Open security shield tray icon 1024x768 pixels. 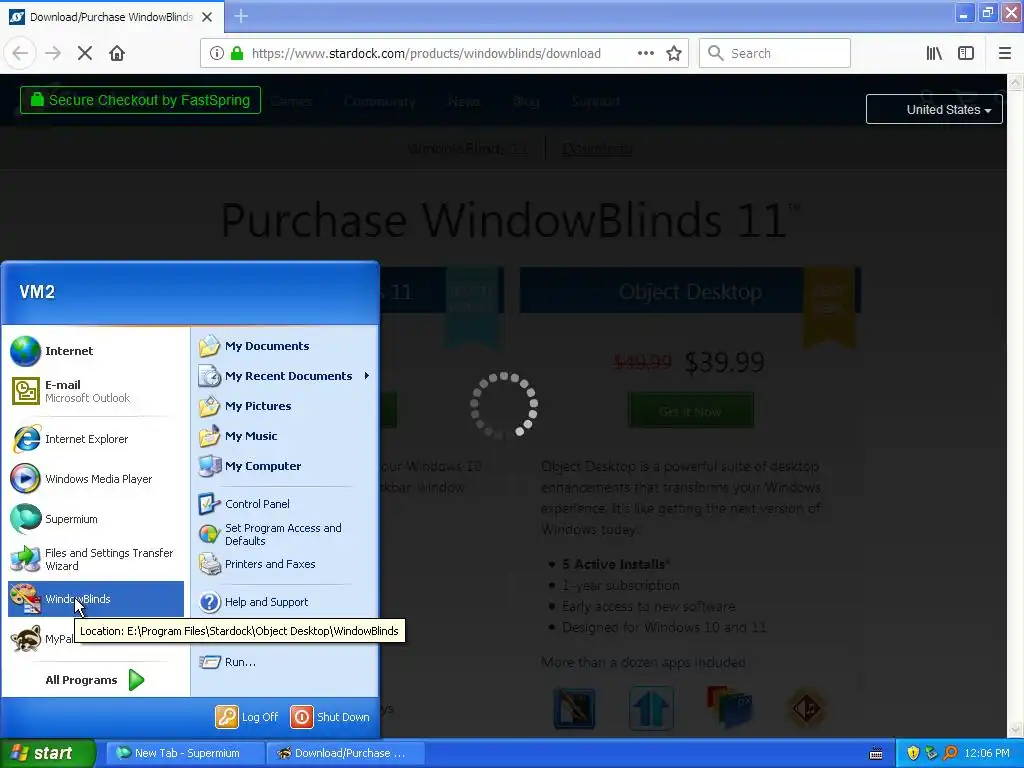[x=913, y=754]
